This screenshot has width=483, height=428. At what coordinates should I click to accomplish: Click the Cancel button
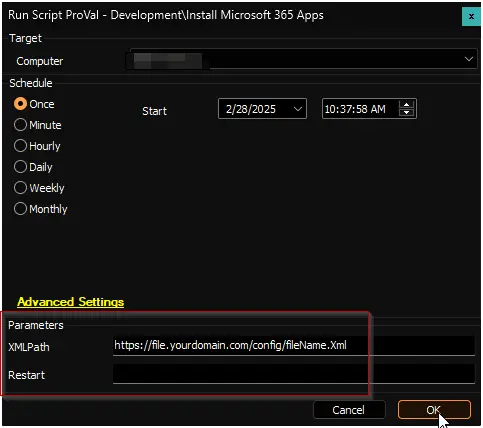click(349, 410)
